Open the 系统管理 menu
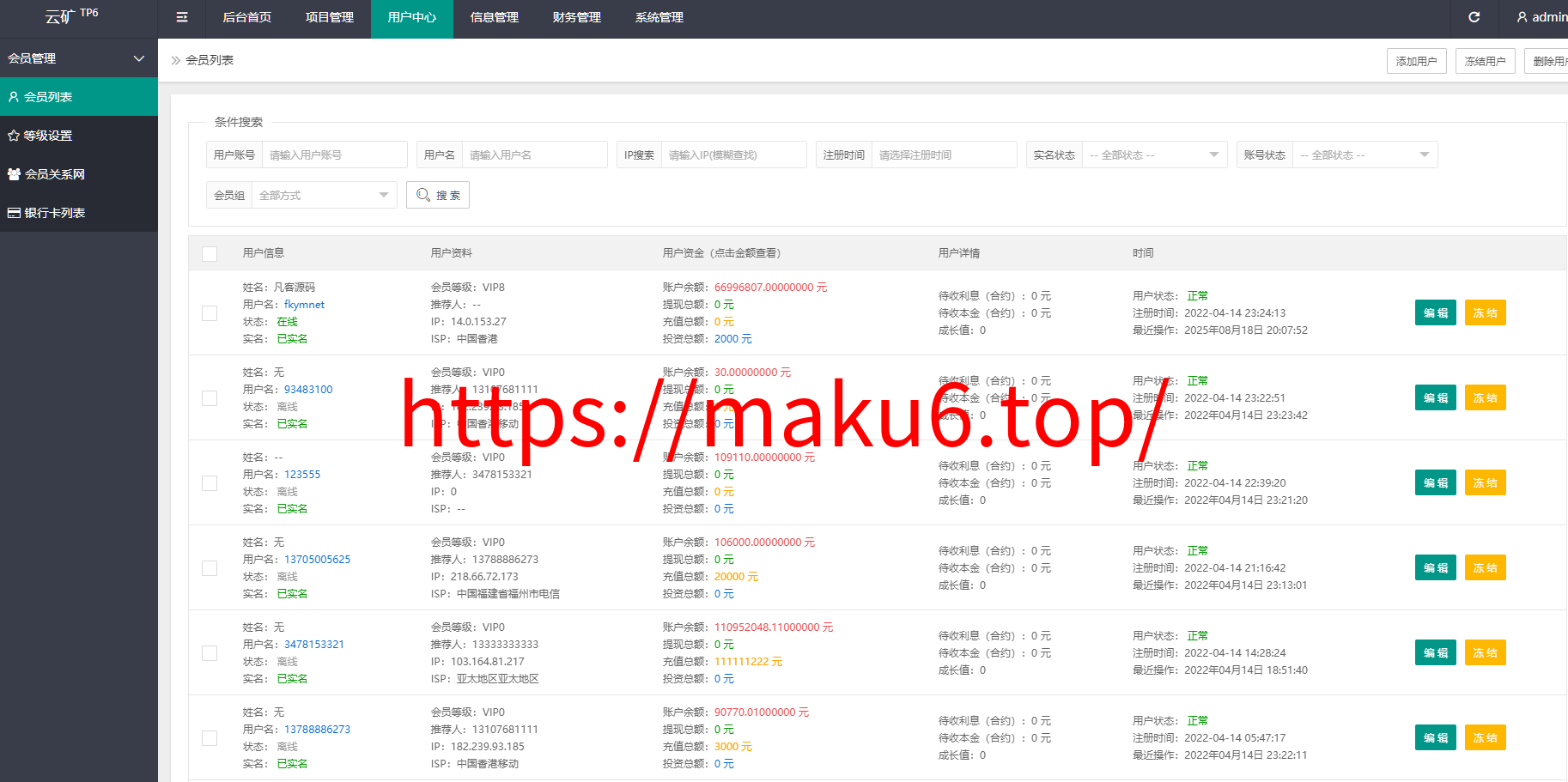 [659, 17]
